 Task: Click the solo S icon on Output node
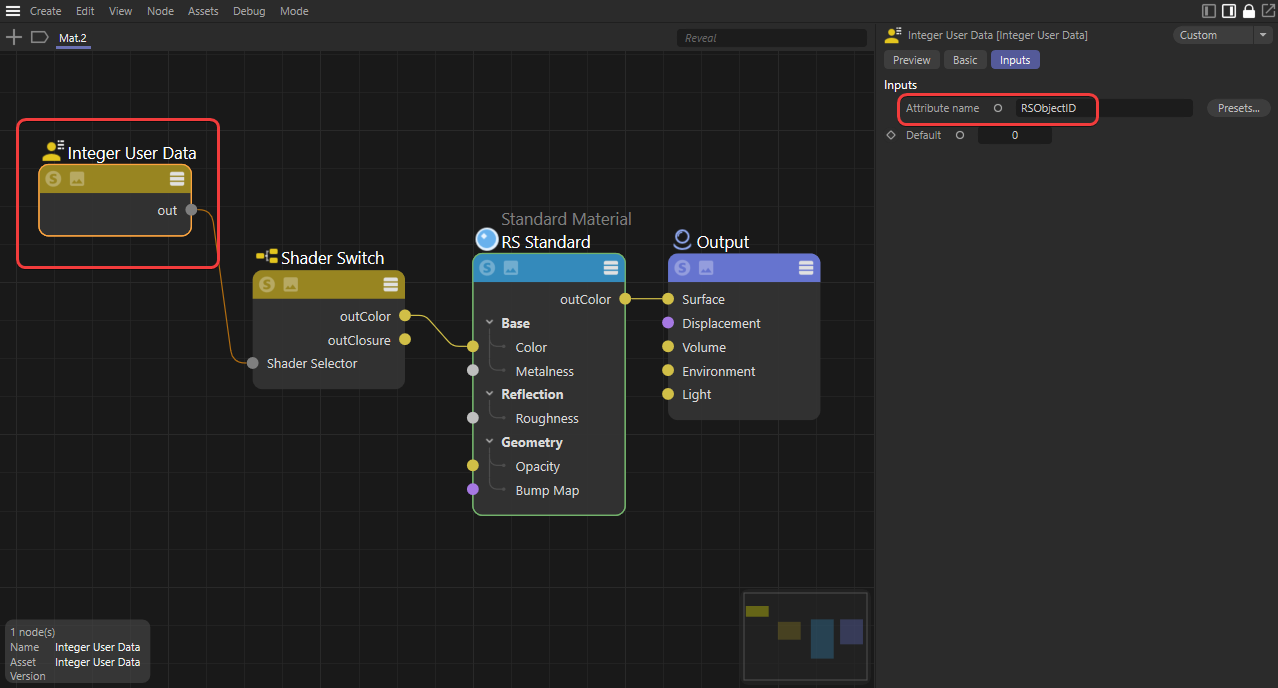pos(682,268)
